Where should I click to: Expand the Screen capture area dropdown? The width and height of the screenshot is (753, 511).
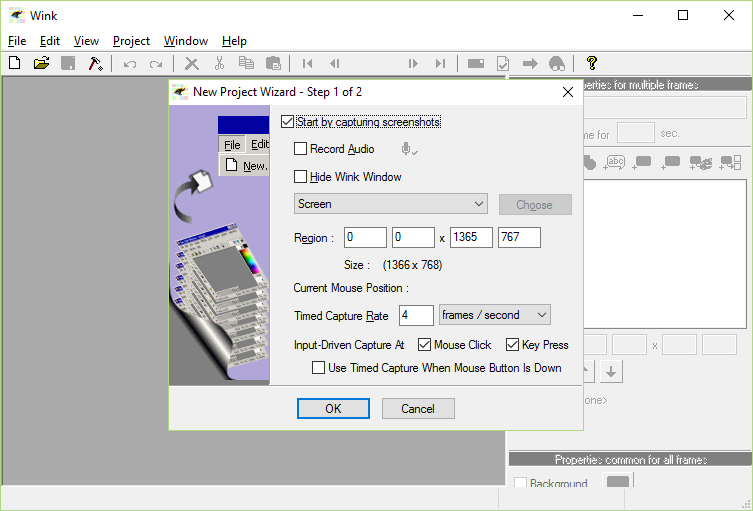390,204
